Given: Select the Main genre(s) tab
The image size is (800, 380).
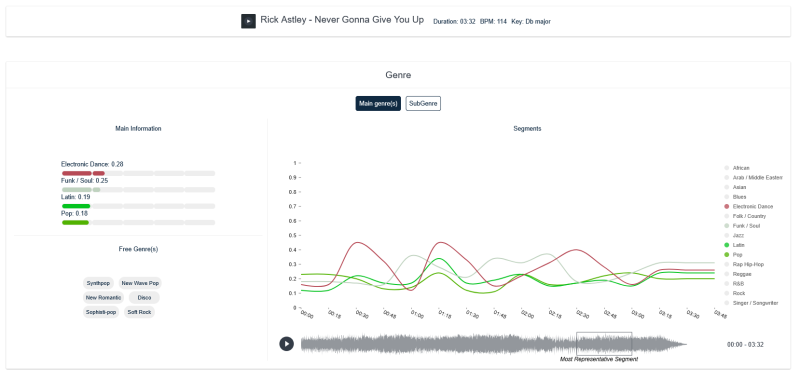Looking at the screenshot, I should point(378,104).
